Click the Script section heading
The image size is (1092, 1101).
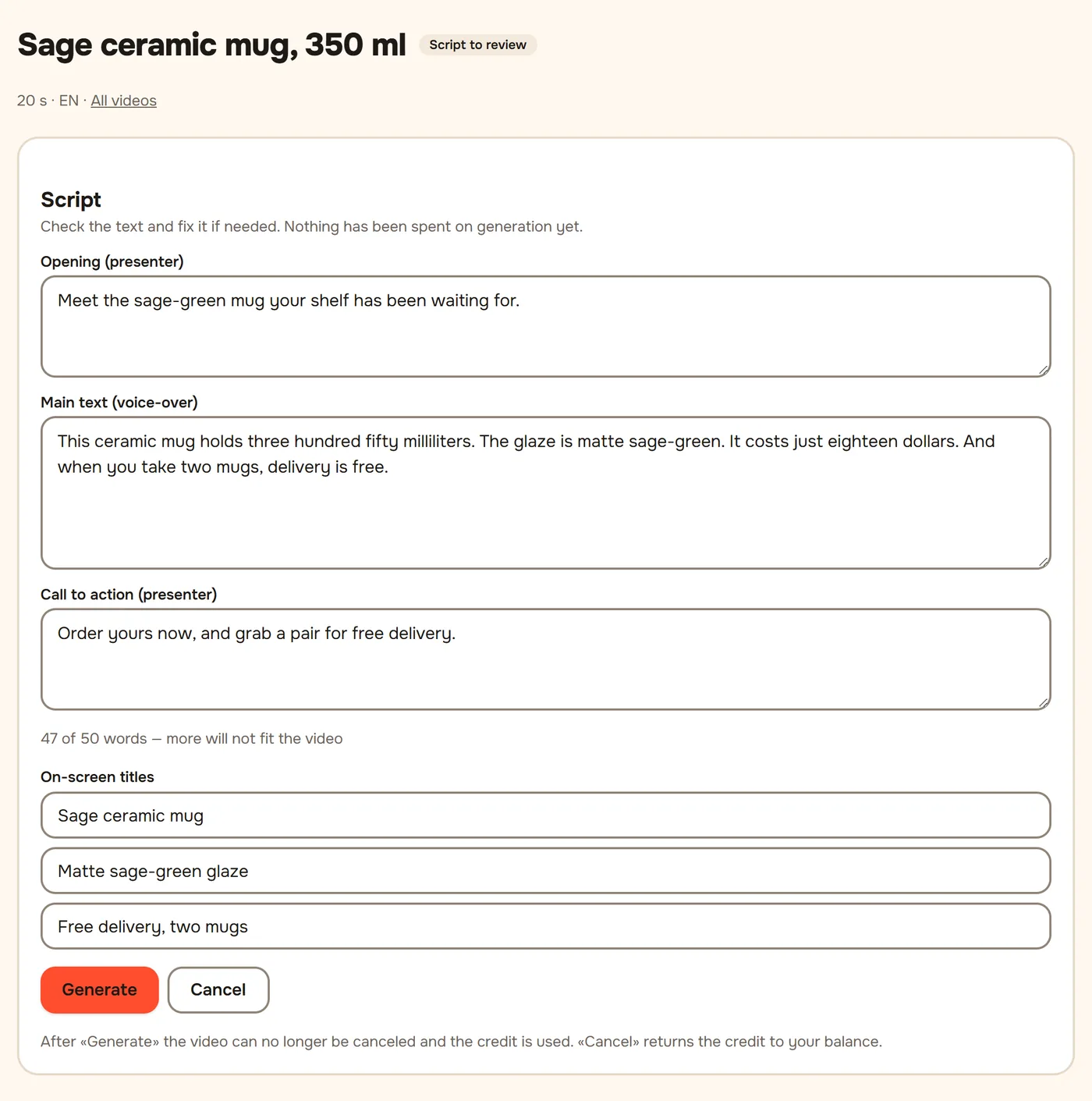click(x=71, y=200)
